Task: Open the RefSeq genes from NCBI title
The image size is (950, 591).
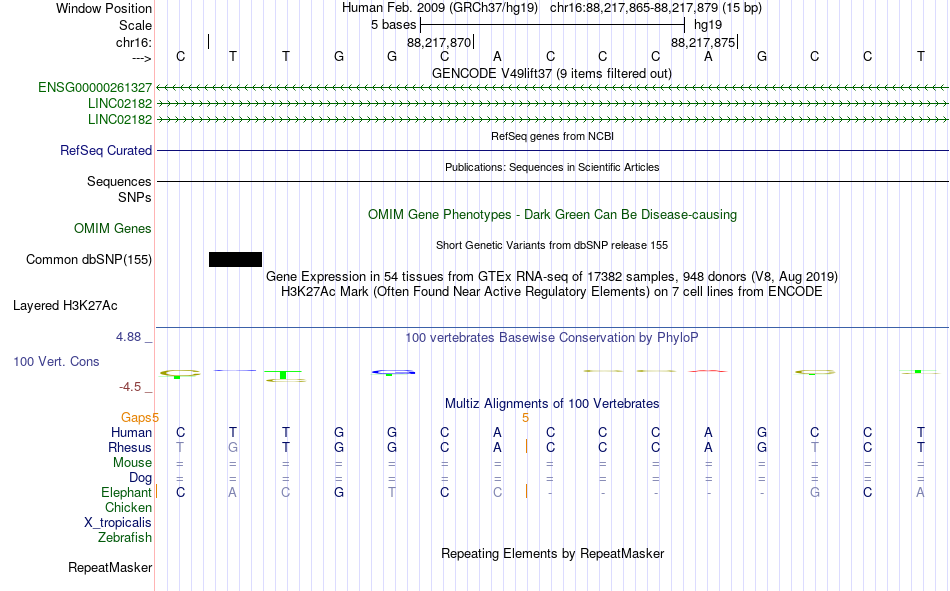Action: pos(553,136)
